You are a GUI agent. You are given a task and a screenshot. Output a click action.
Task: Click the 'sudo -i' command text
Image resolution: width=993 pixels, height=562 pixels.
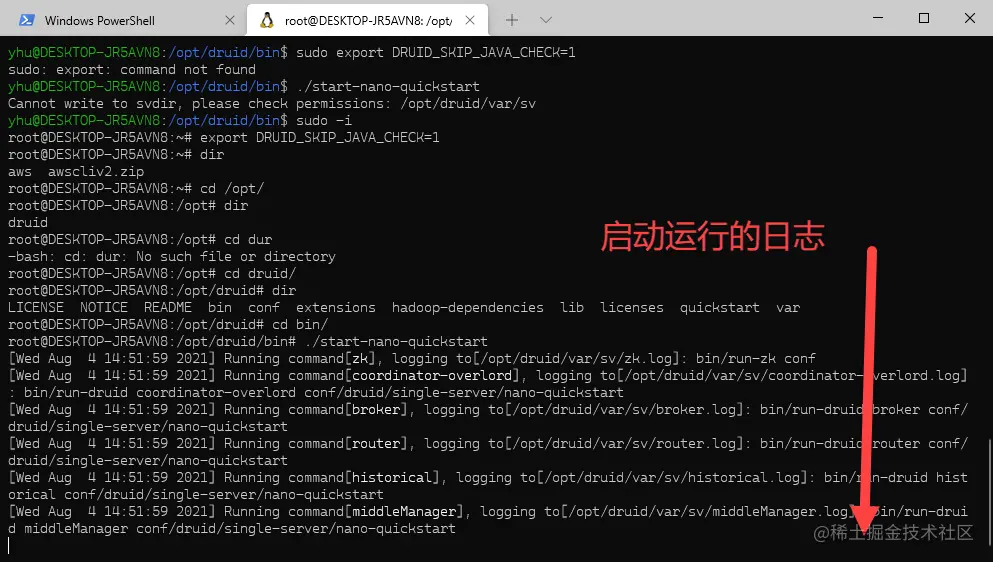tap(324, 121)
